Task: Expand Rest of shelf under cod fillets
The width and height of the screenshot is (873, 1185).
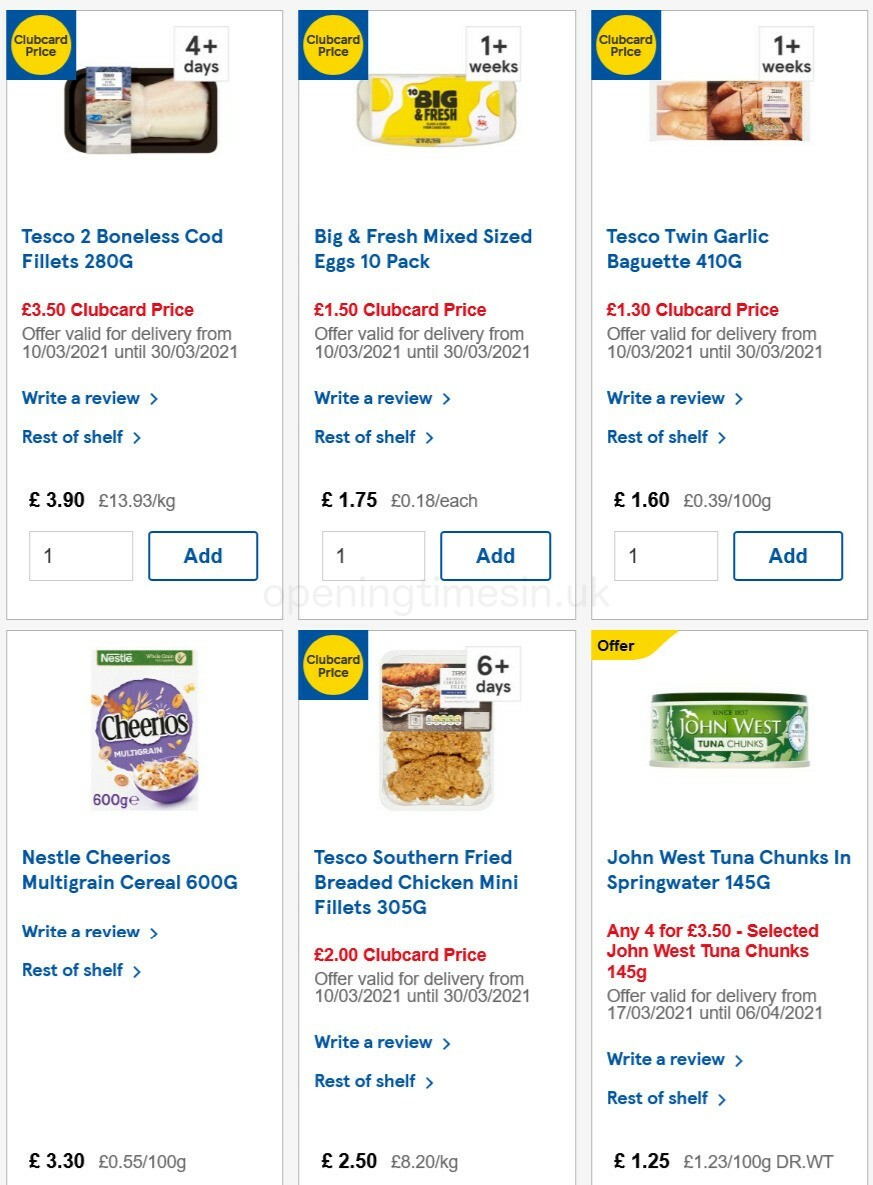Action: 73,437
